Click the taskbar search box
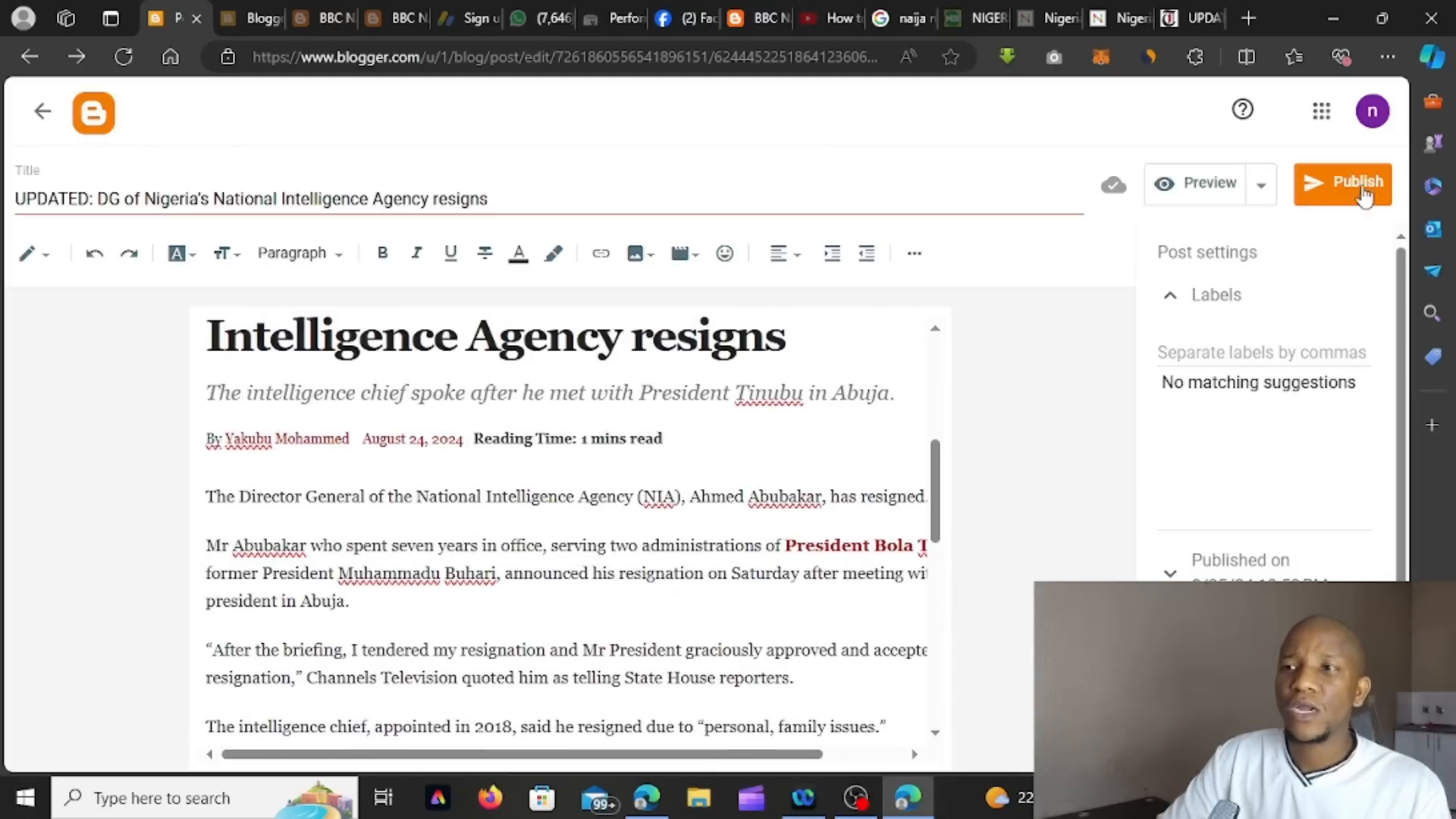1456x819 pixels. tap(205, 798)
